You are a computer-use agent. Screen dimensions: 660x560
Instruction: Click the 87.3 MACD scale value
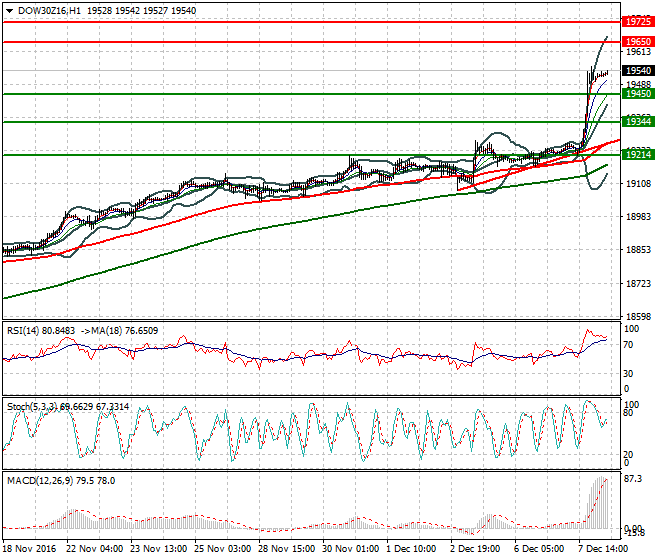(x=633, y=479)
